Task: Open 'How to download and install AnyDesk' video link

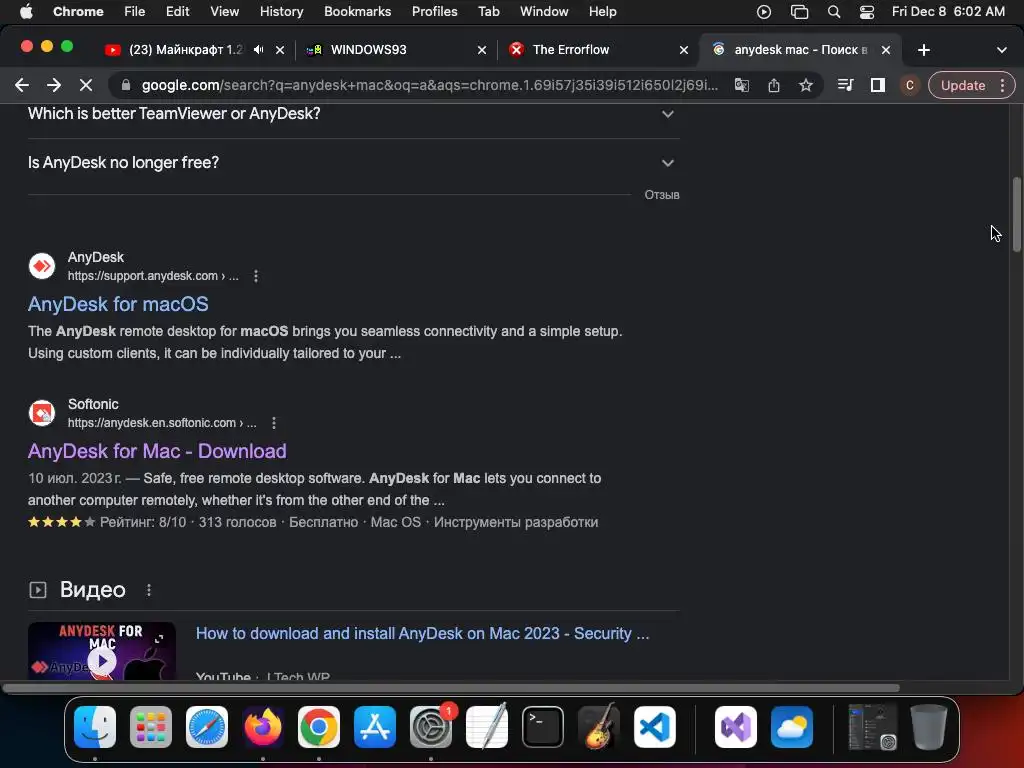Action: [x=423, y=633]
